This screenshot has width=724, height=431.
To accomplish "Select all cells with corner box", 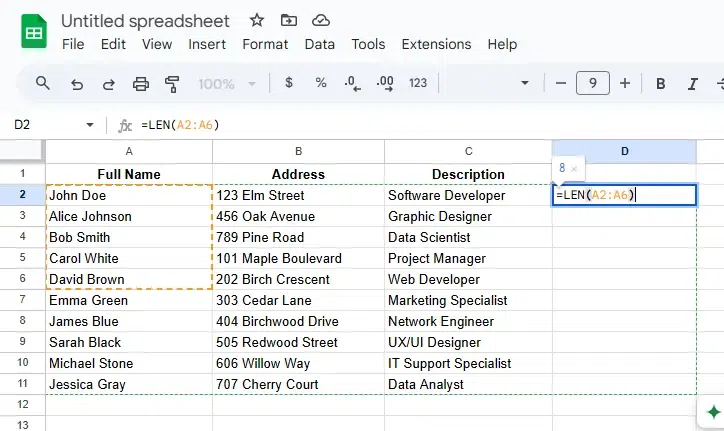I will tap(23, 152).
